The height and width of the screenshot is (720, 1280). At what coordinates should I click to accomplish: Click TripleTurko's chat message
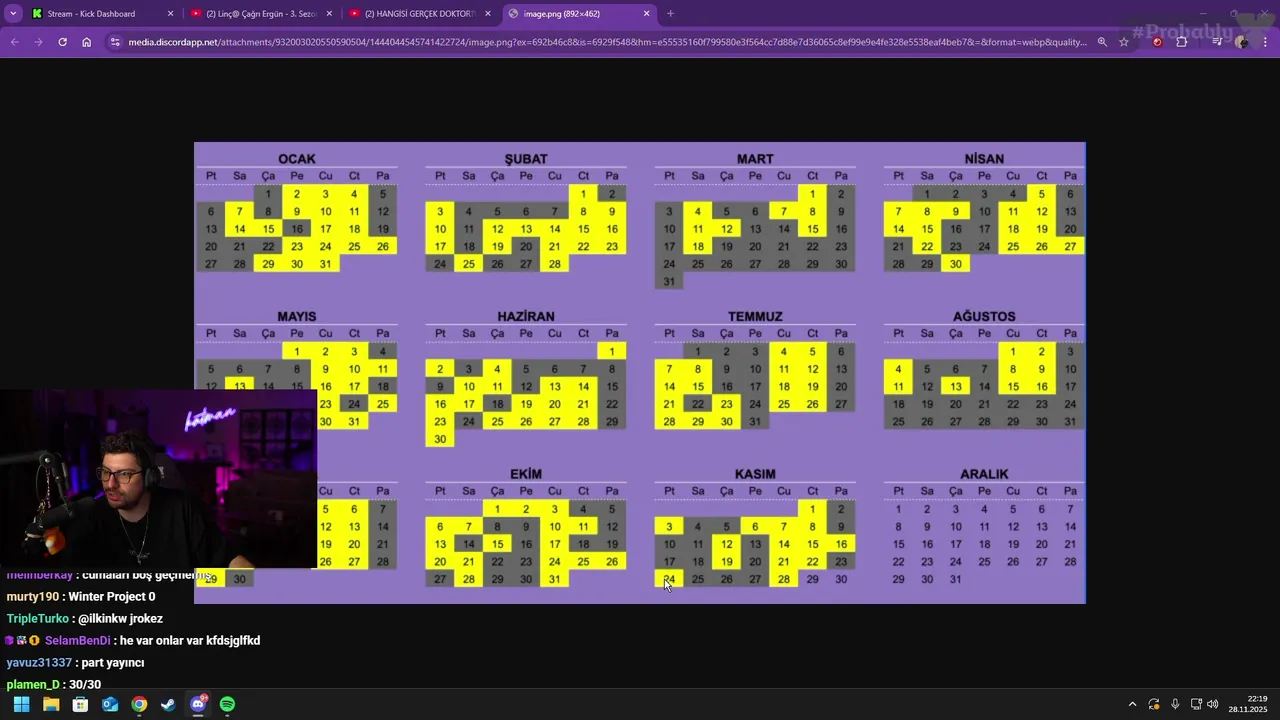[x=120, y=619]
